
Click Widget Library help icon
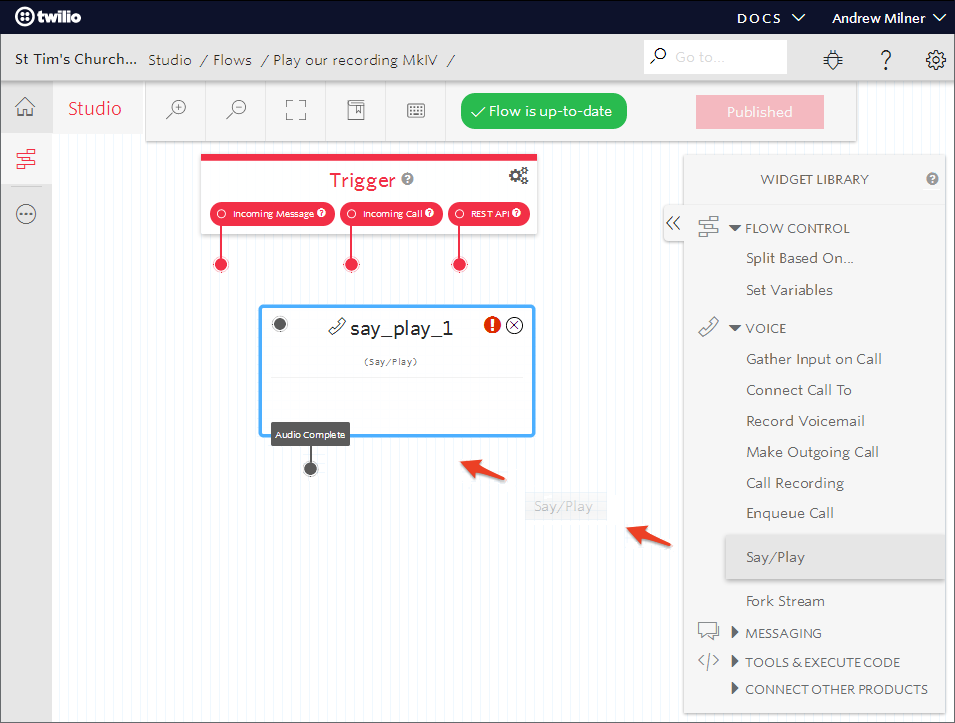pos(932,179)
